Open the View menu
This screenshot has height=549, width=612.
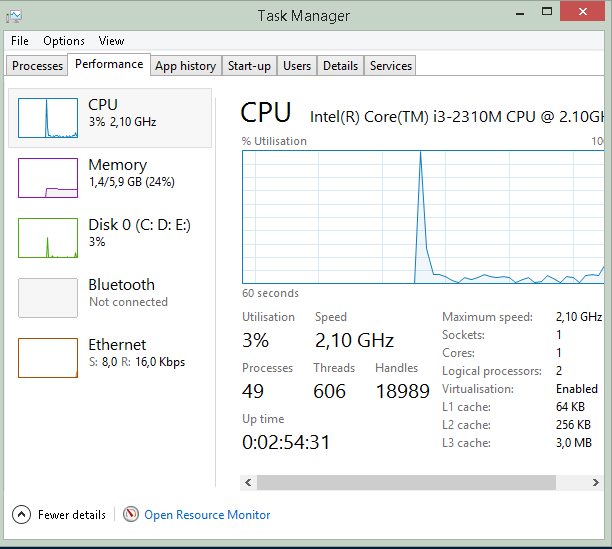[x=111, y=41]
